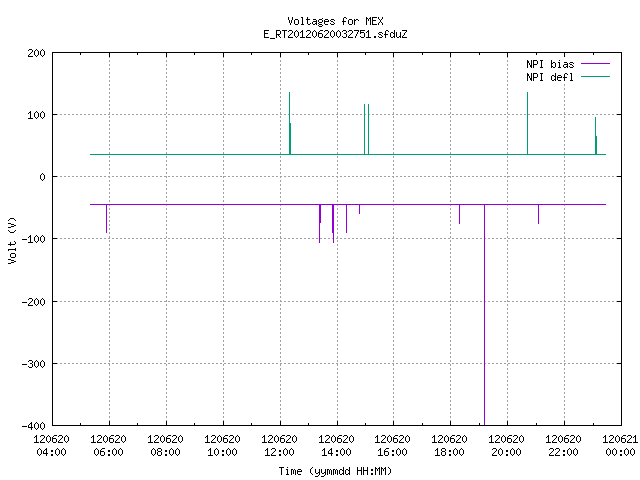Click y-axis tick label 200
The image size is (640, 480).
click(x=36, y=53)
